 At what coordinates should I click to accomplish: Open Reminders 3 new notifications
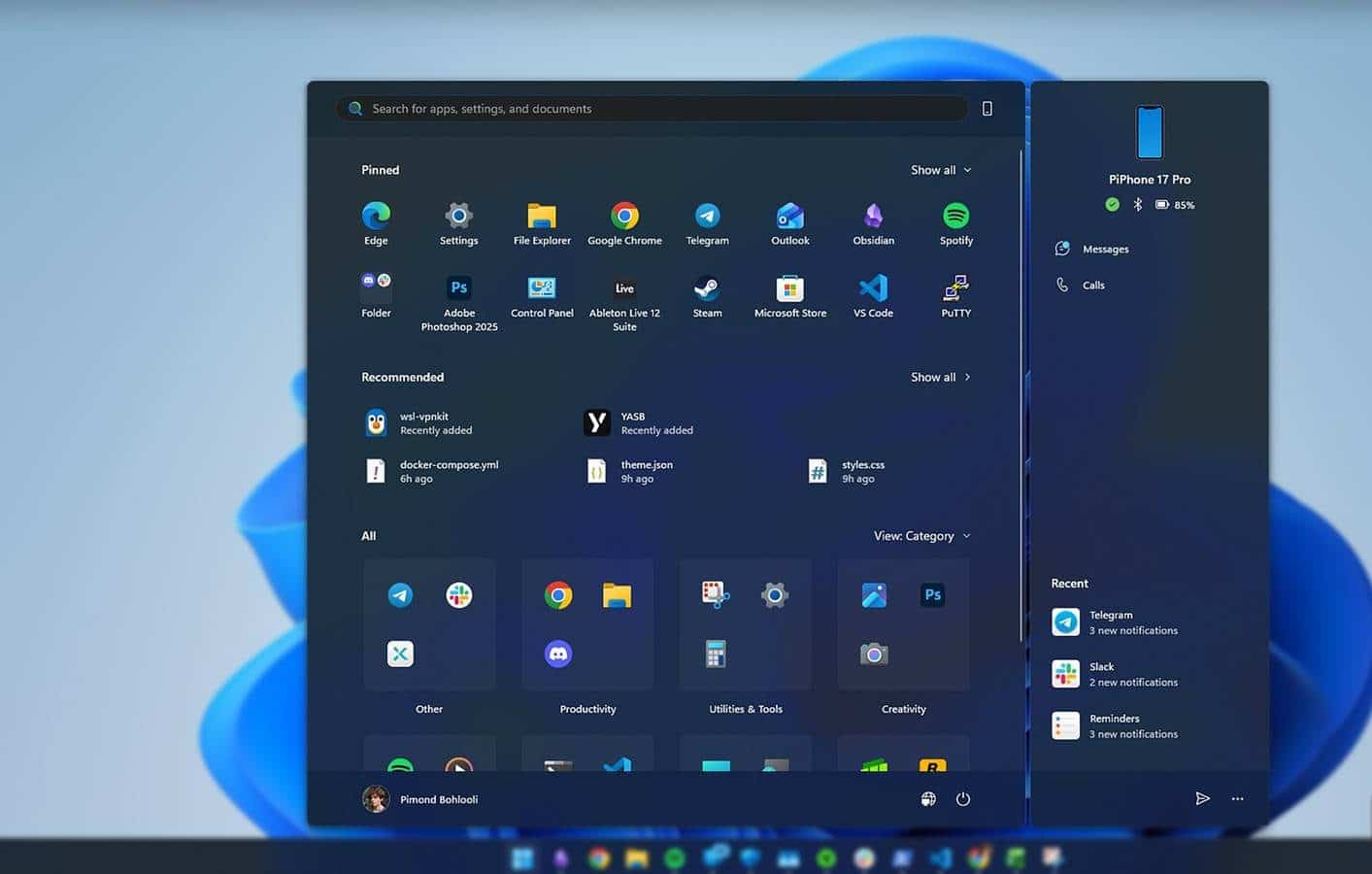point(1115,726)
